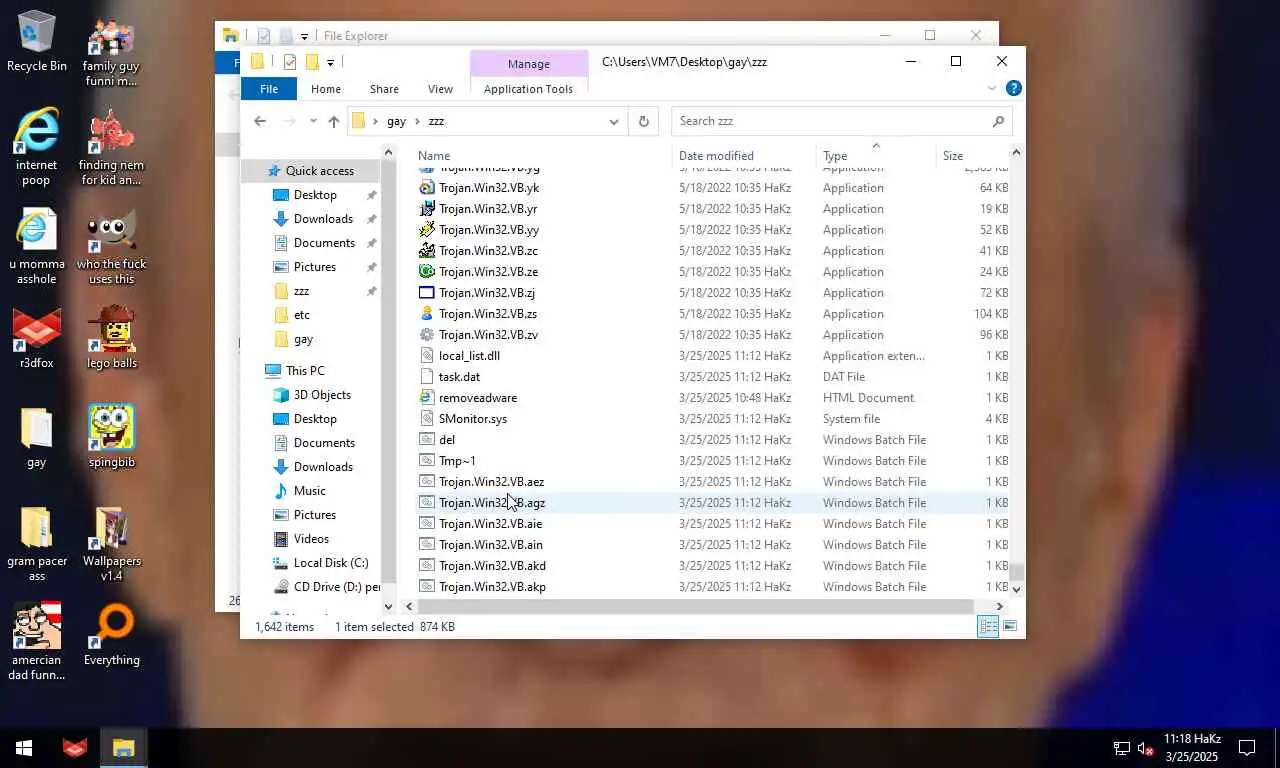Image resolution: width=1280 pixels, height=768 pixels.
Task: Select Downloads under Quick access
Action: (323, 219)
